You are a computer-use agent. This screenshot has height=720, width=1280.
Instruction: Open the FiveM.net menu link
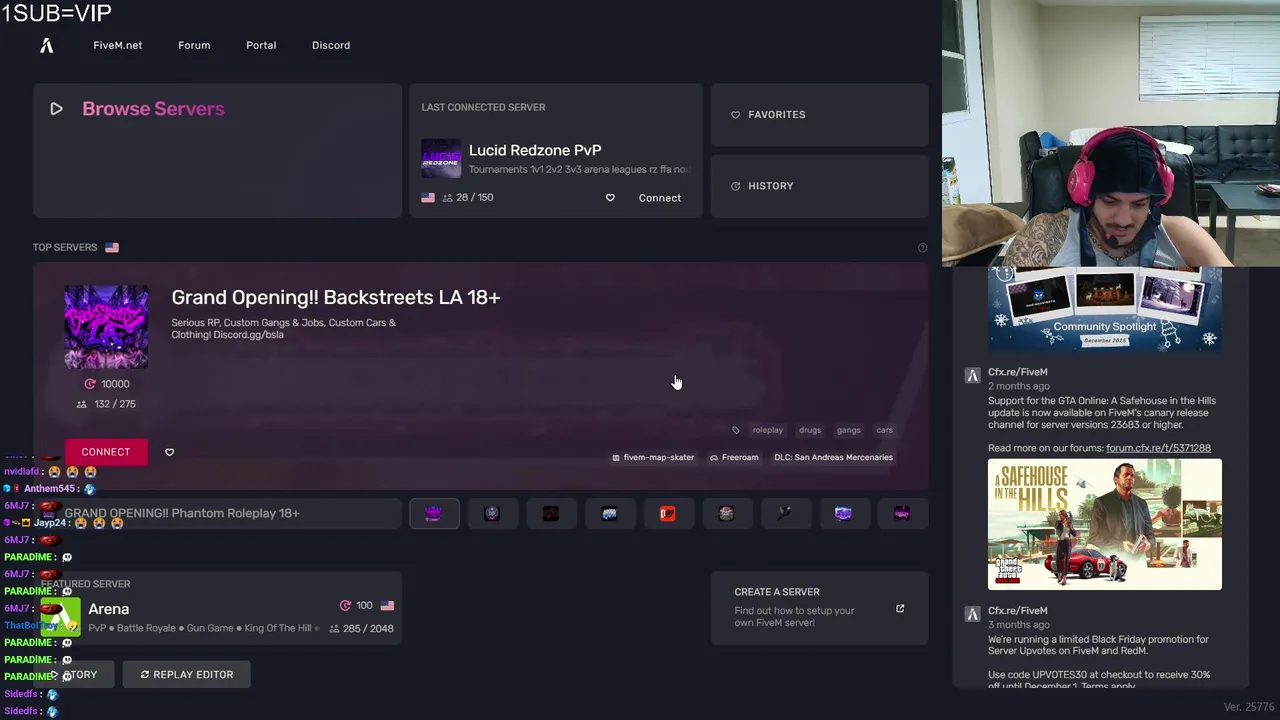(118, 45)
